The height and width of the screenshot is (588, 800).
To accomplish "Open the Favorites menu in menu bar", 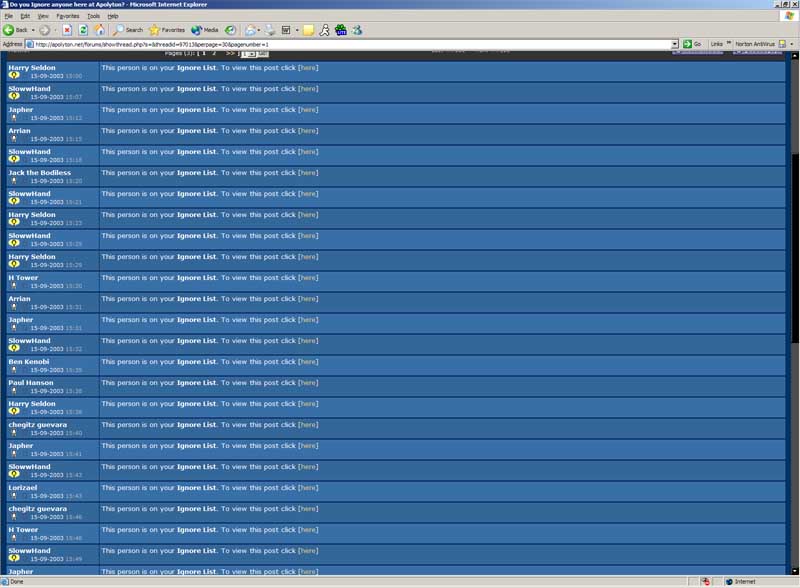I will coord(67,16).
